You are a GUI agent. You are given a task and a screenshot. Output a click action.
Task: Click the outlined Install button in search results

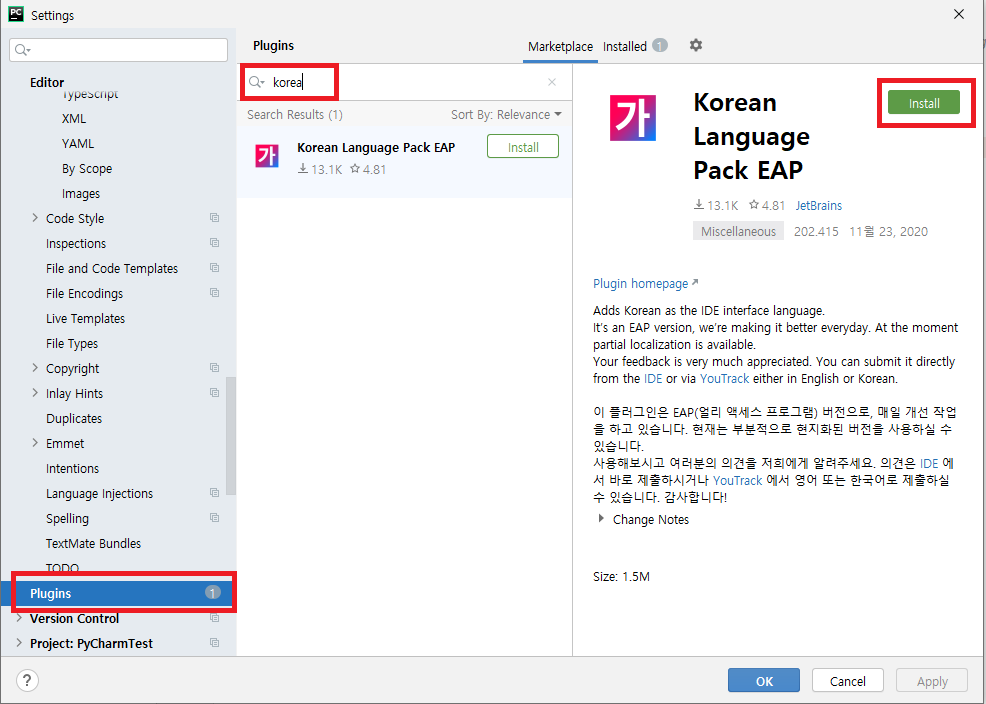click(x=523, y=147)
